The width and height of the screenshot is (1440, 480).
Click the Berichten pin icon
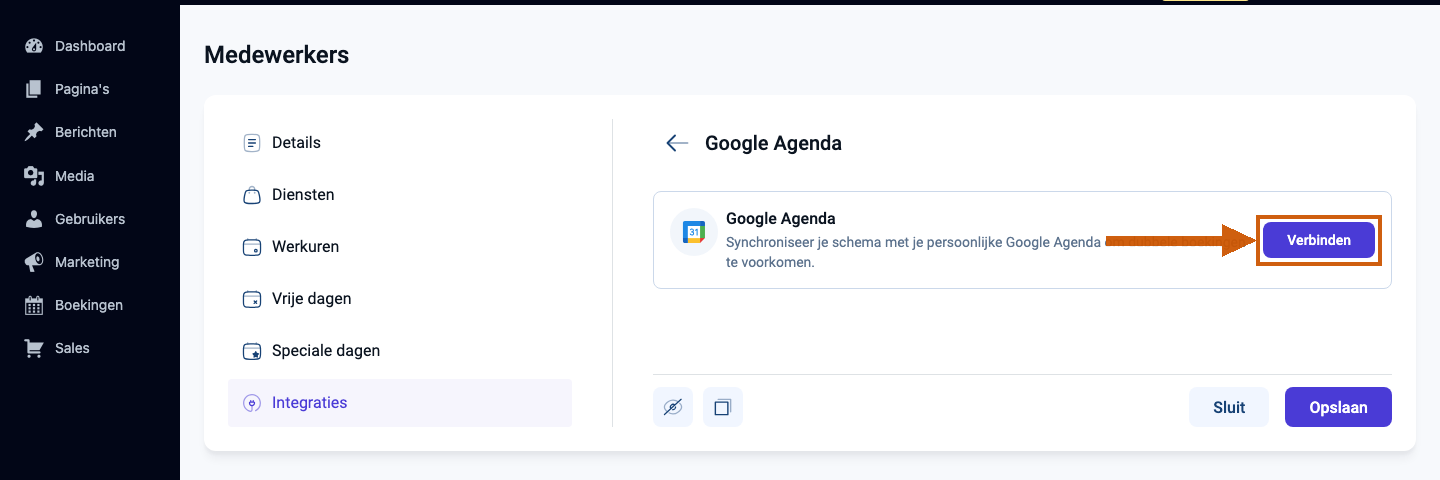pyautogui.click(x=35, y=132)
